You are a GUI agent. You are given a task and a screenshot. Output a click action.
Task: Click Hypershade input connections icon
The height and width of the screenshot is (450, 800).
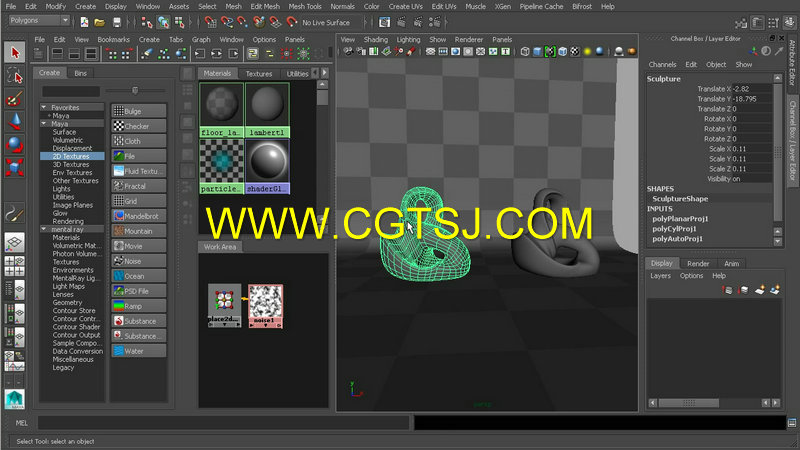[200, 54]
